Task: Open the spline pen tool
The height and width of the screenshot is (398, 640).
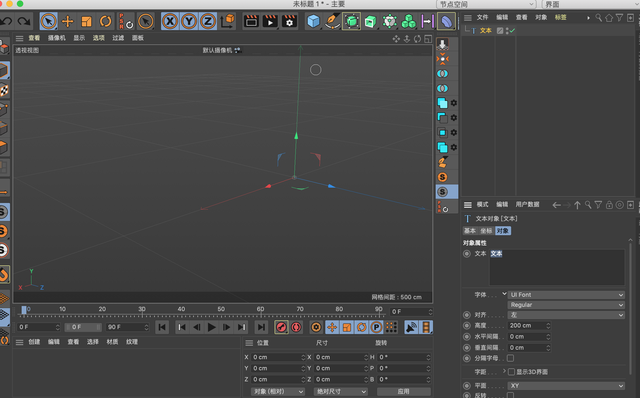Action: click(332, 21)
